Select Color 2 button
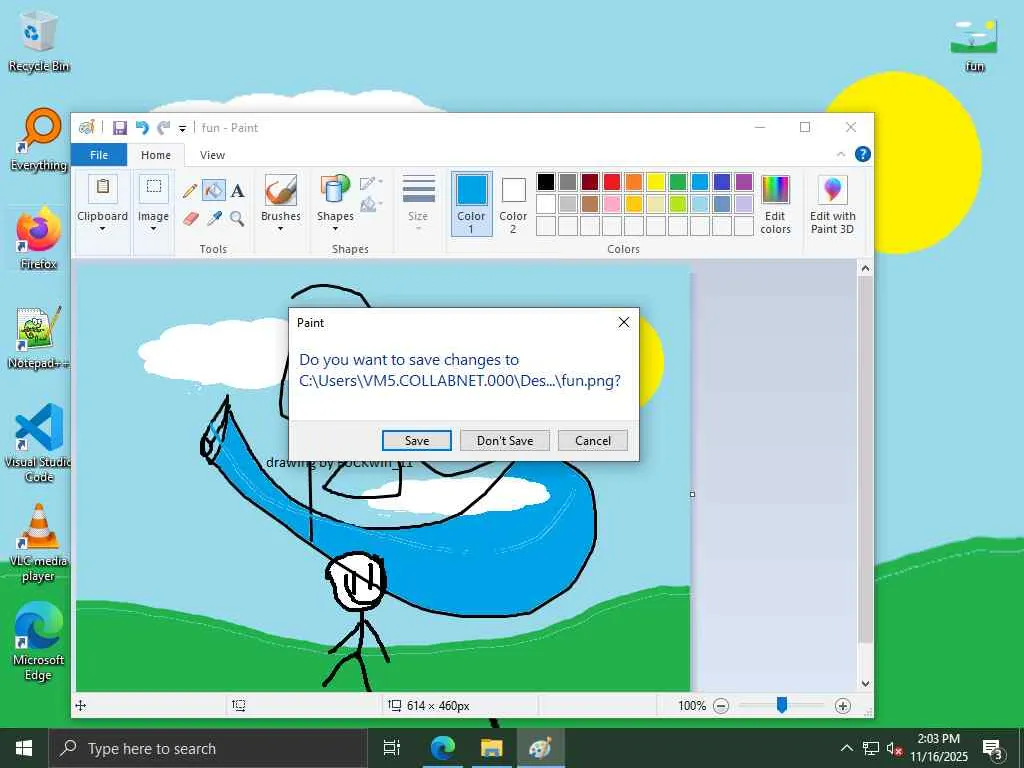Image resolution: width=1024 pixels, height=768 pixels. tap(513, 204)
